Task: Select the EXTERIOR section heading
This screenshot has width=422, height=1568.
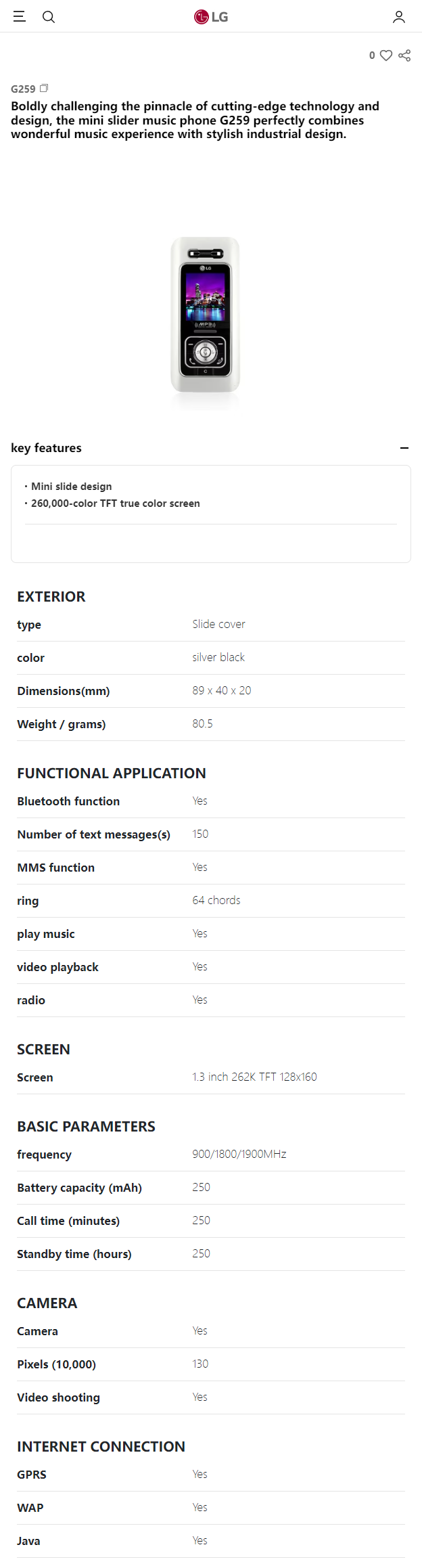Action: (51, 596)
